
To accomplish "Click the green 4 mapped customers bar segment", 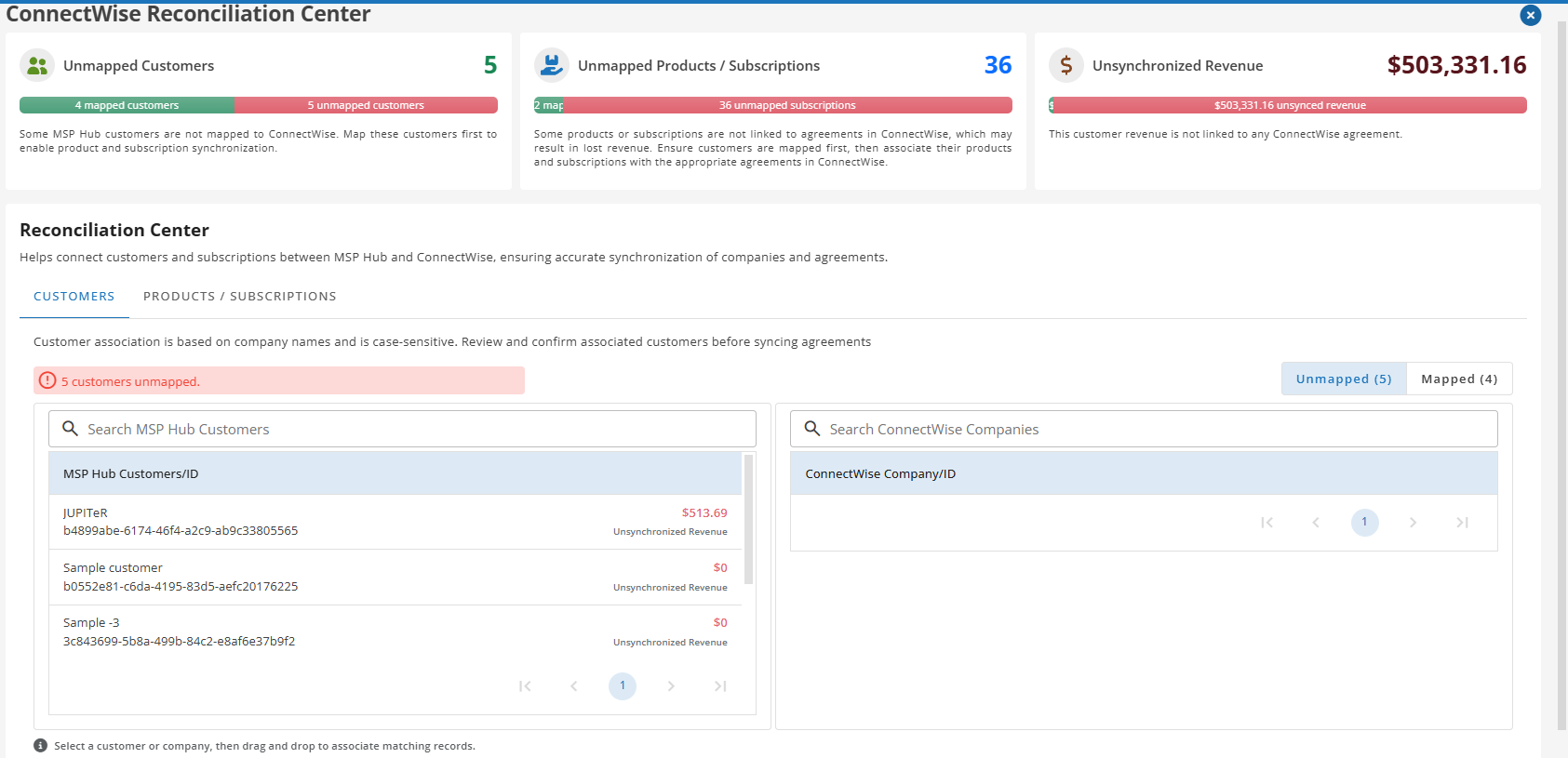I will 127,105.
